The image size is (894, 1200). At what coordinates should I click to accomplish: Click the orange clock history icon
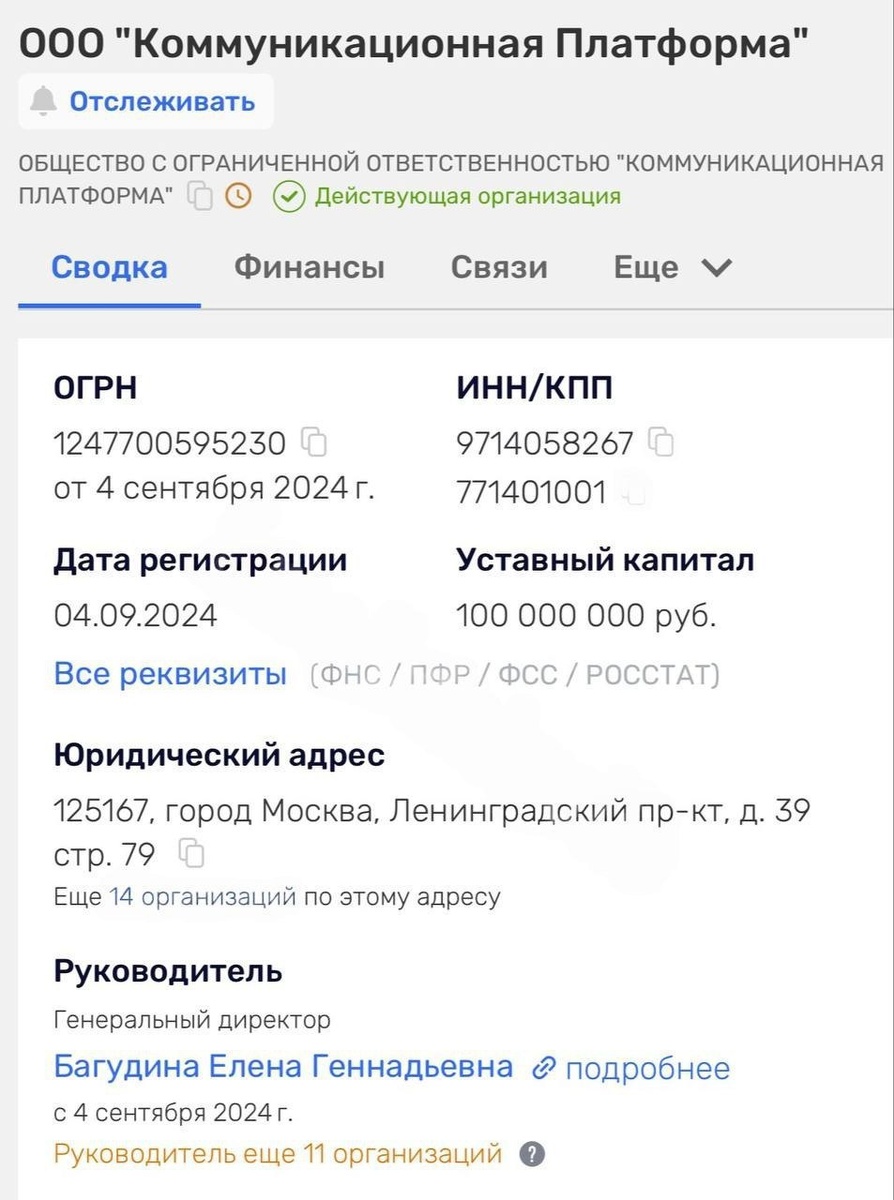point(237,196)
